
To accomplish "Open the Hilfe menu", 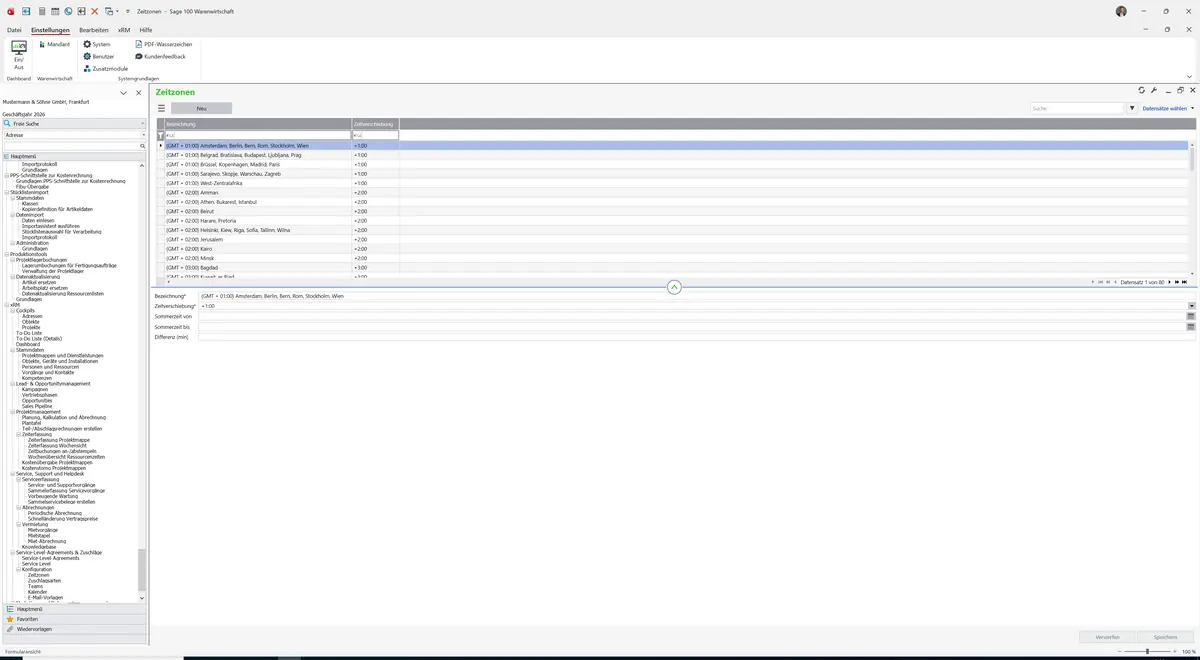I will [x=146, y=30].
